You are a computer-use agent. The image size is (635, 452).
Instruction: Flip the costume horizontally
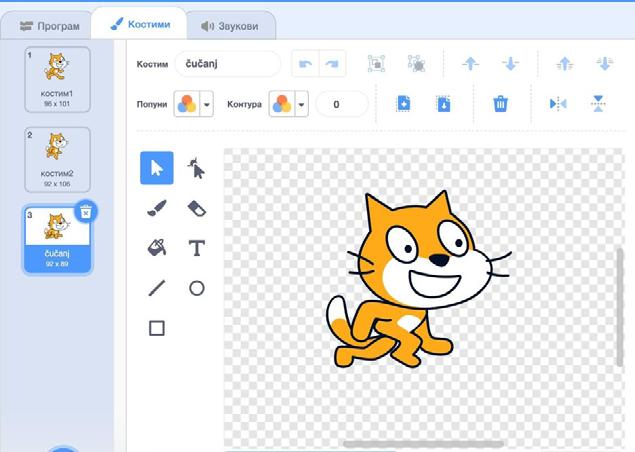pos(558,104)
